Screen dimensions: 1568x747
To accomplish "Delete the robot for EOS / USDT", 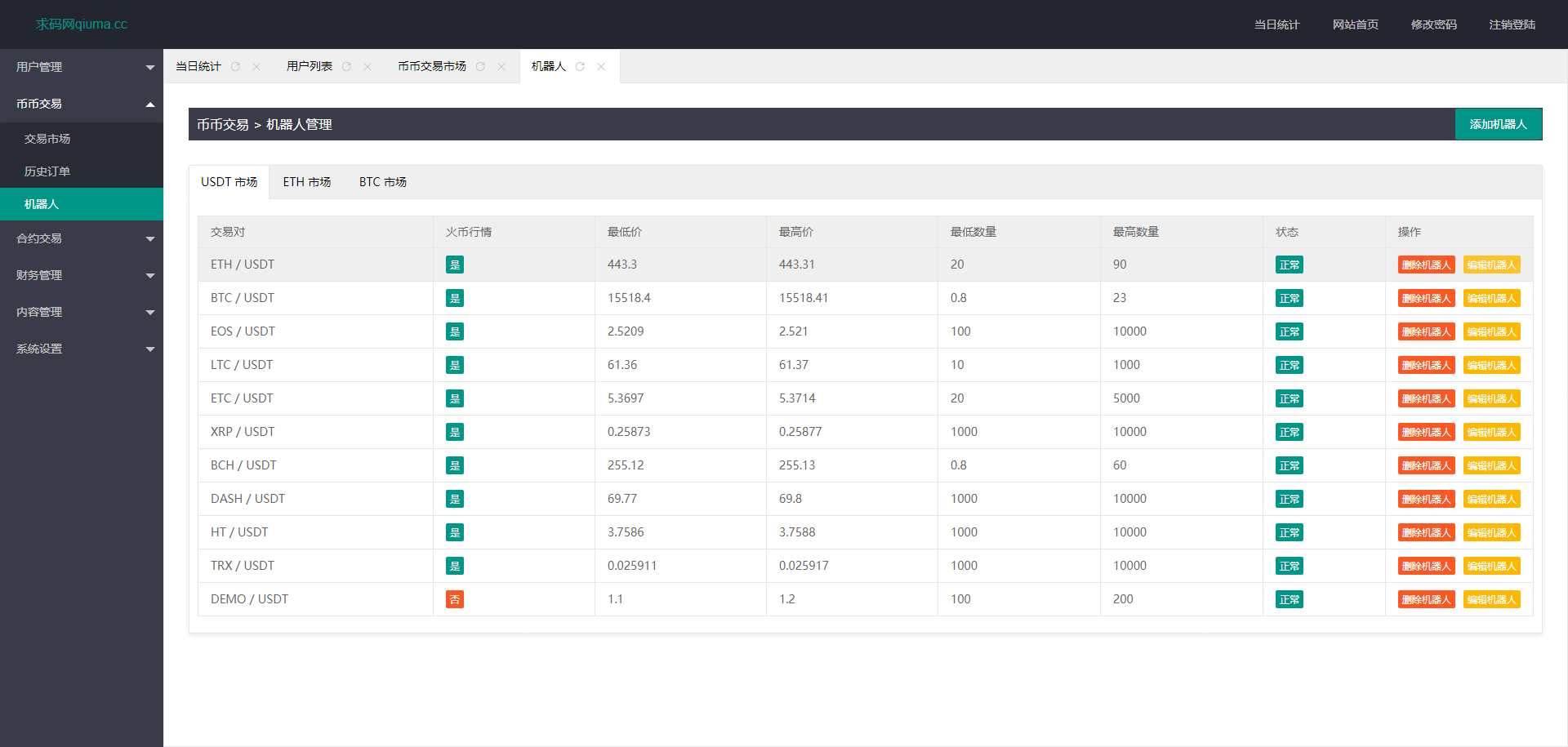I will click(x=1426, y=331).
